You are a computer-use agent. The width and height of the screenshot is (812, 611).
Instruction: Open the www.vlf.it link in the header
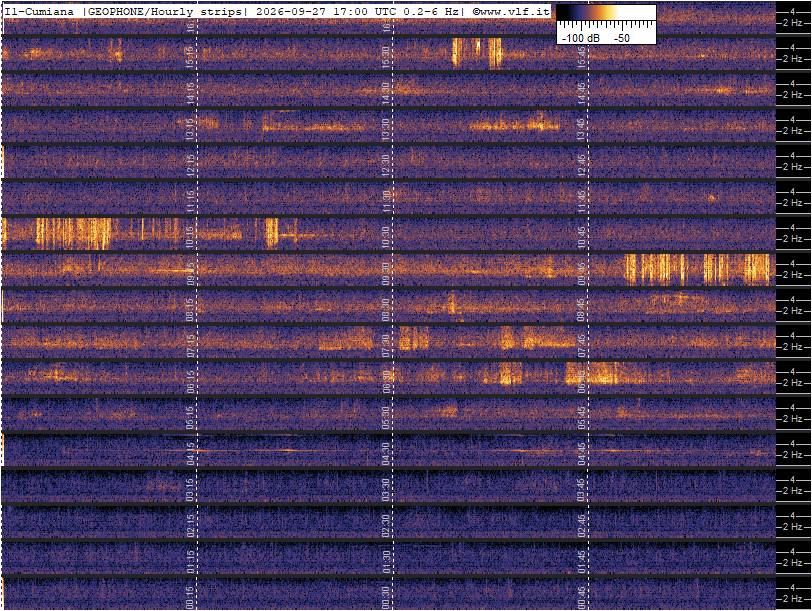pos(510,11)
